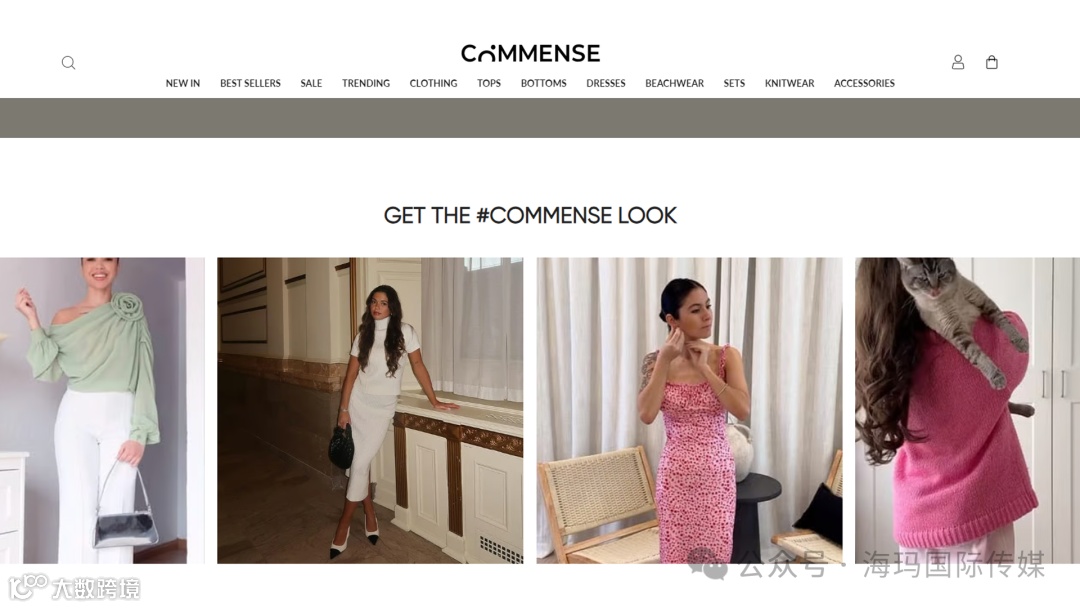The width and height of the screenshot is (1080, 608).
Task: Open the KNITWEAR category
Action: 789,83
